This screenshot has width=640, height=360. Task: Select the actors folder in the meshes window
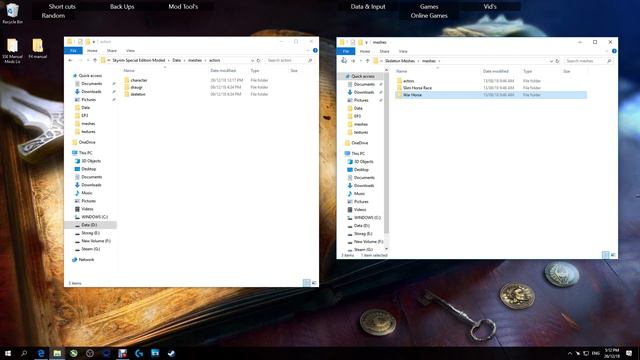tap(408, 81)
